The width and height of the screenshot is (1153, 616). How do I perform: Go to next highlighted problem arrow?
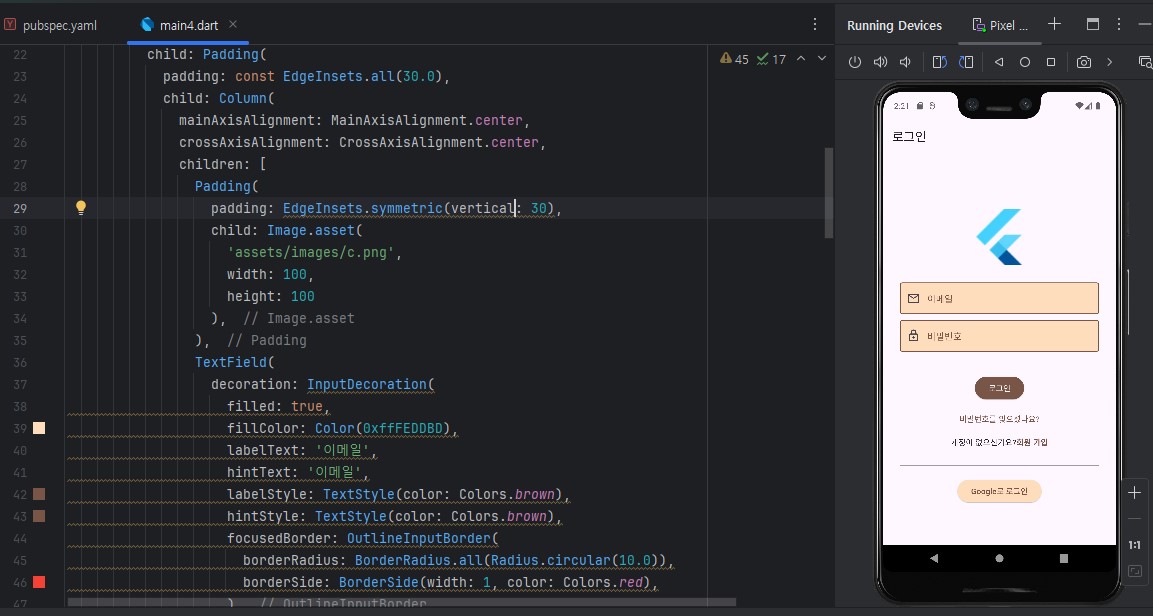(822, 59)
